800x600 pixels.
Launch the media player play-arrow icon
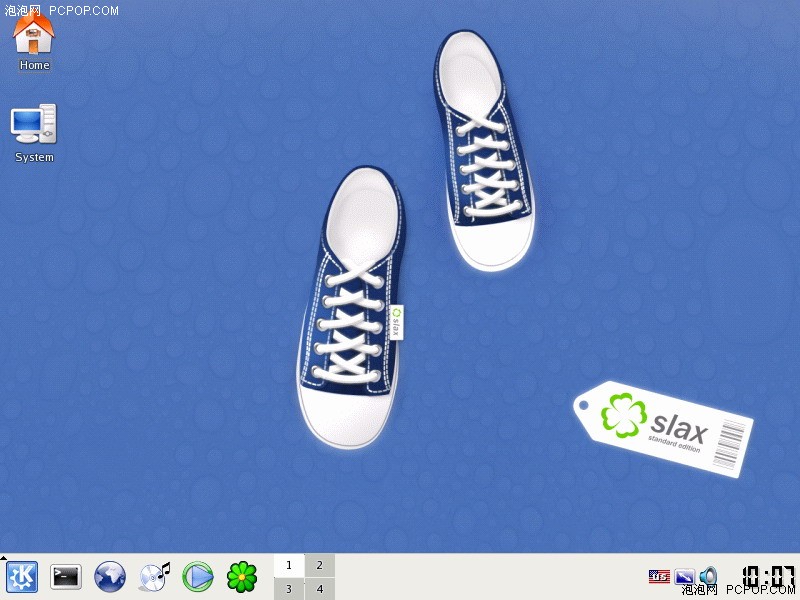(x=197, y=577)
